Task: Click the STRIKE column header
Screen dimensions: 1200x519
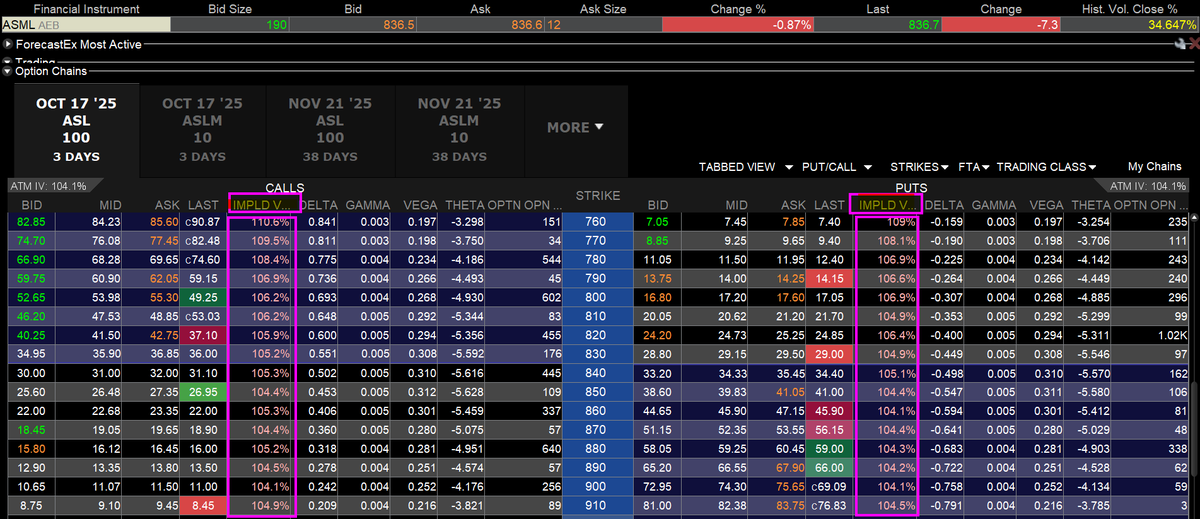Action: (x=598, y=196)
